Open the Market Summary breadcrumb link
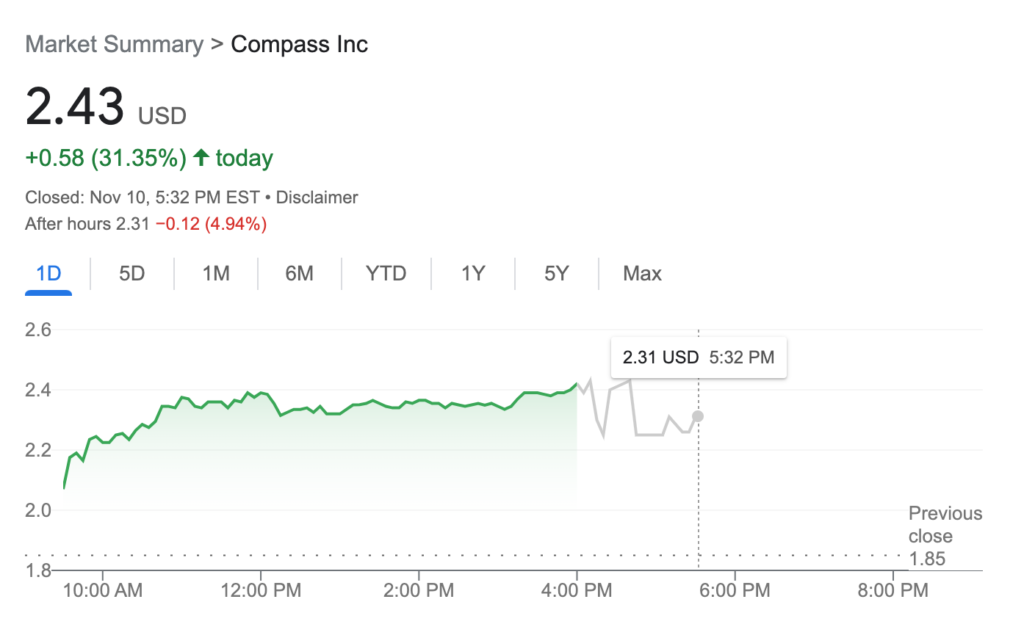 (x=114, y=44)
